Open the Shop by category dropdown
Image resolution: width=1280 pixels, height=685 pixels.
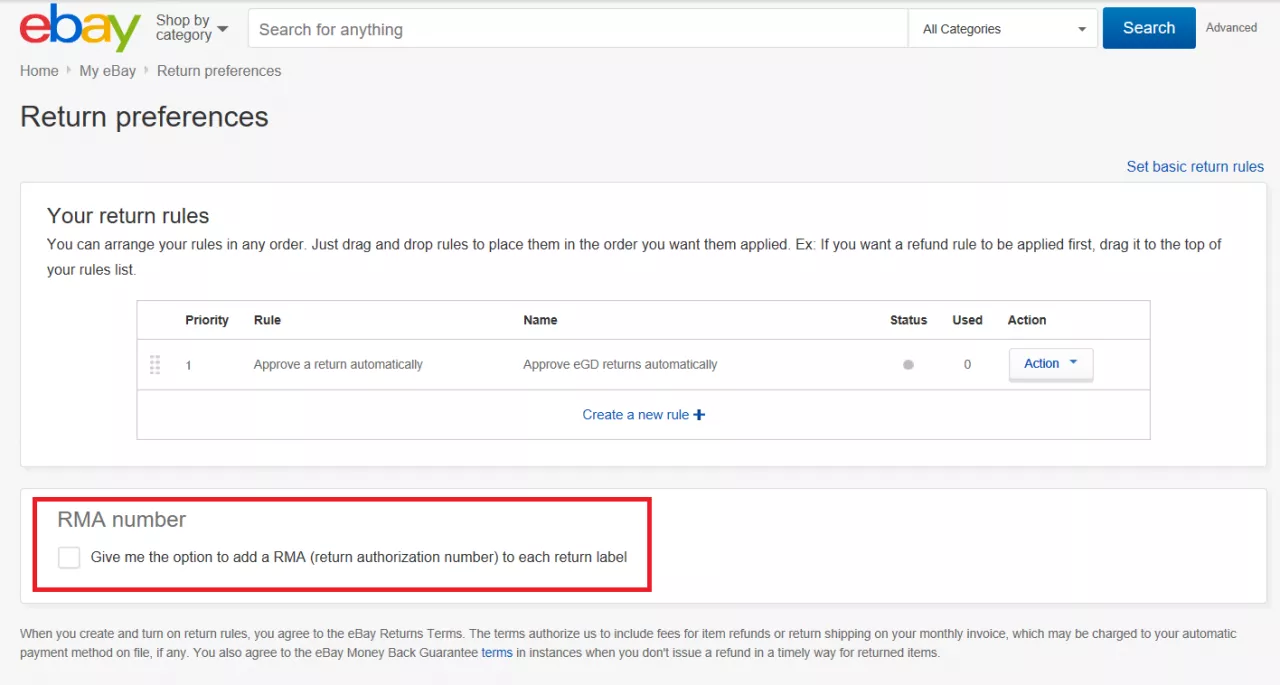tap(191, 28)
